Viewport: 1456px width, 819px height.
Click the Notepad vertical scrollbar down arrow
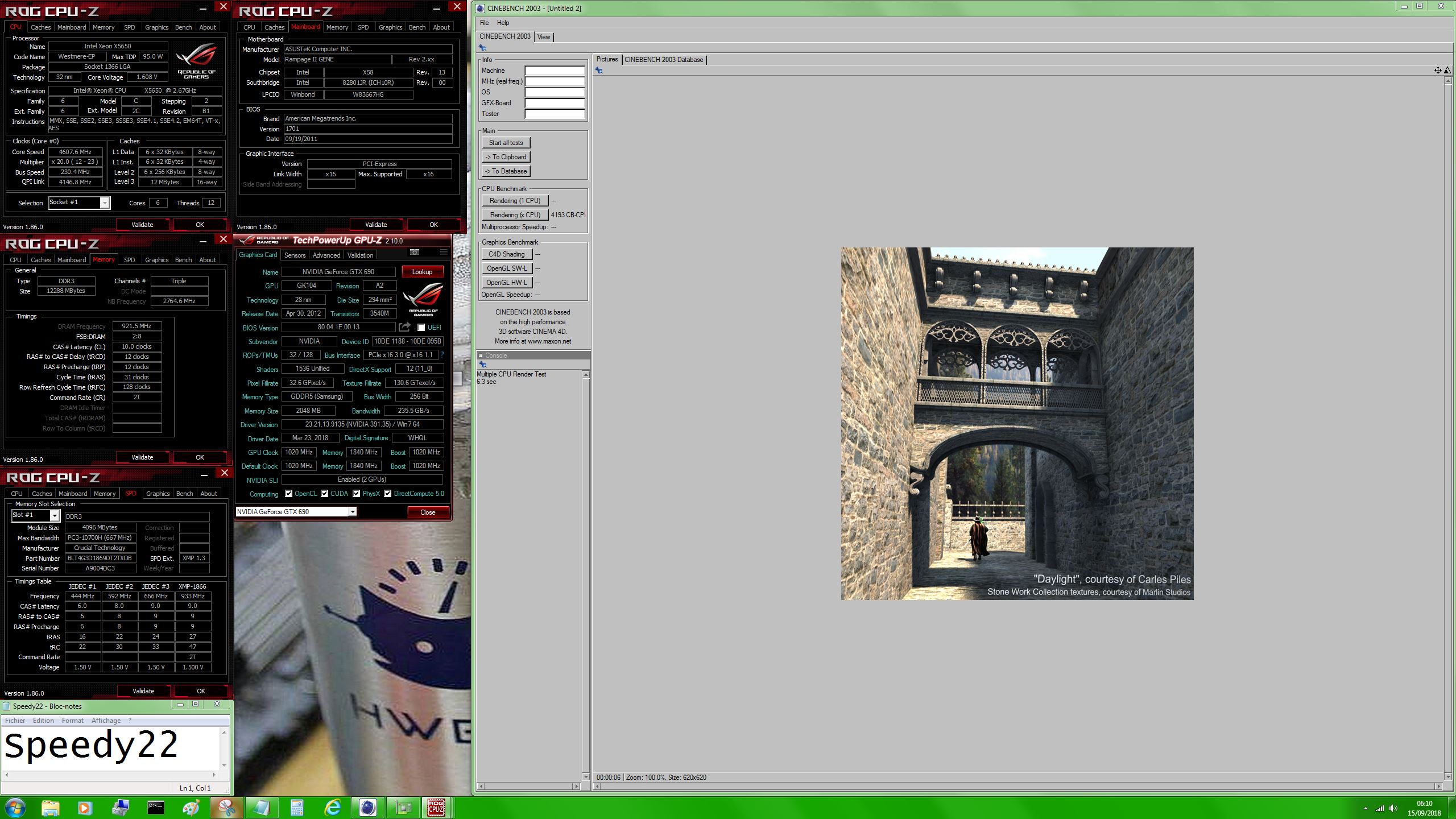click(x=225, y=765)
